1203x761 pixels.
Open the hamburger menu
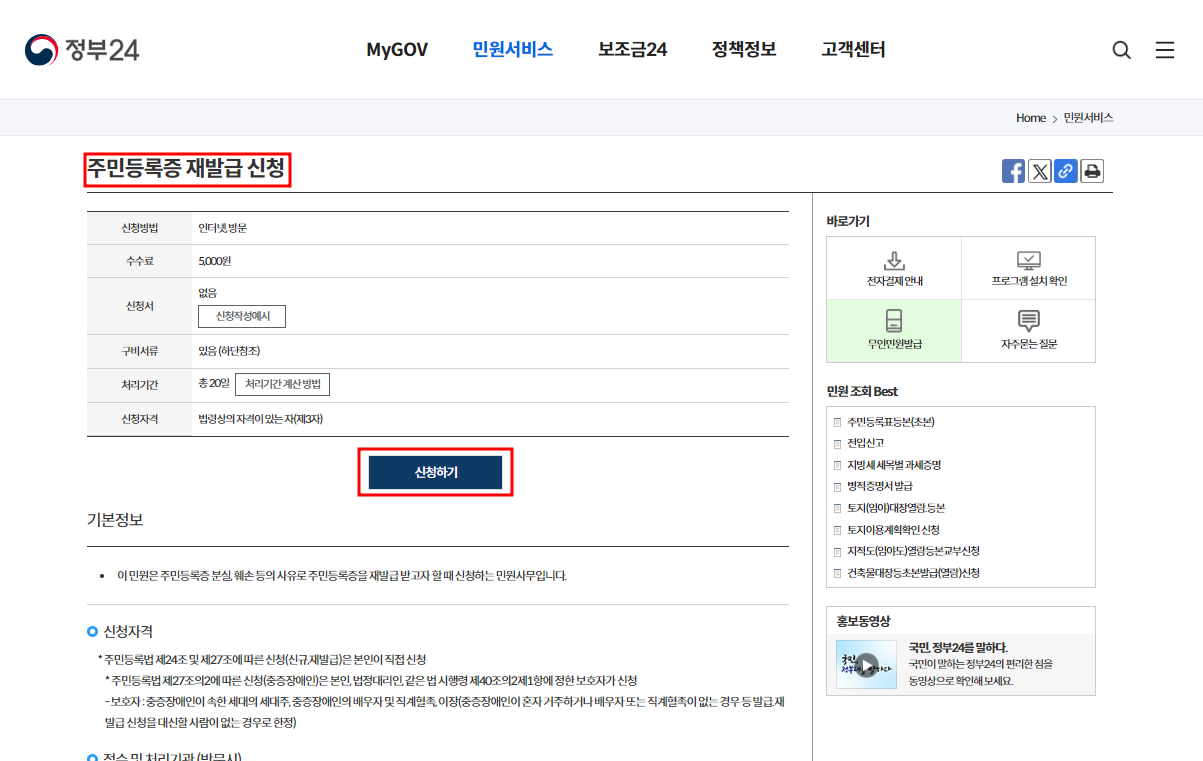pyautogui.click(x=1165, y=49)
